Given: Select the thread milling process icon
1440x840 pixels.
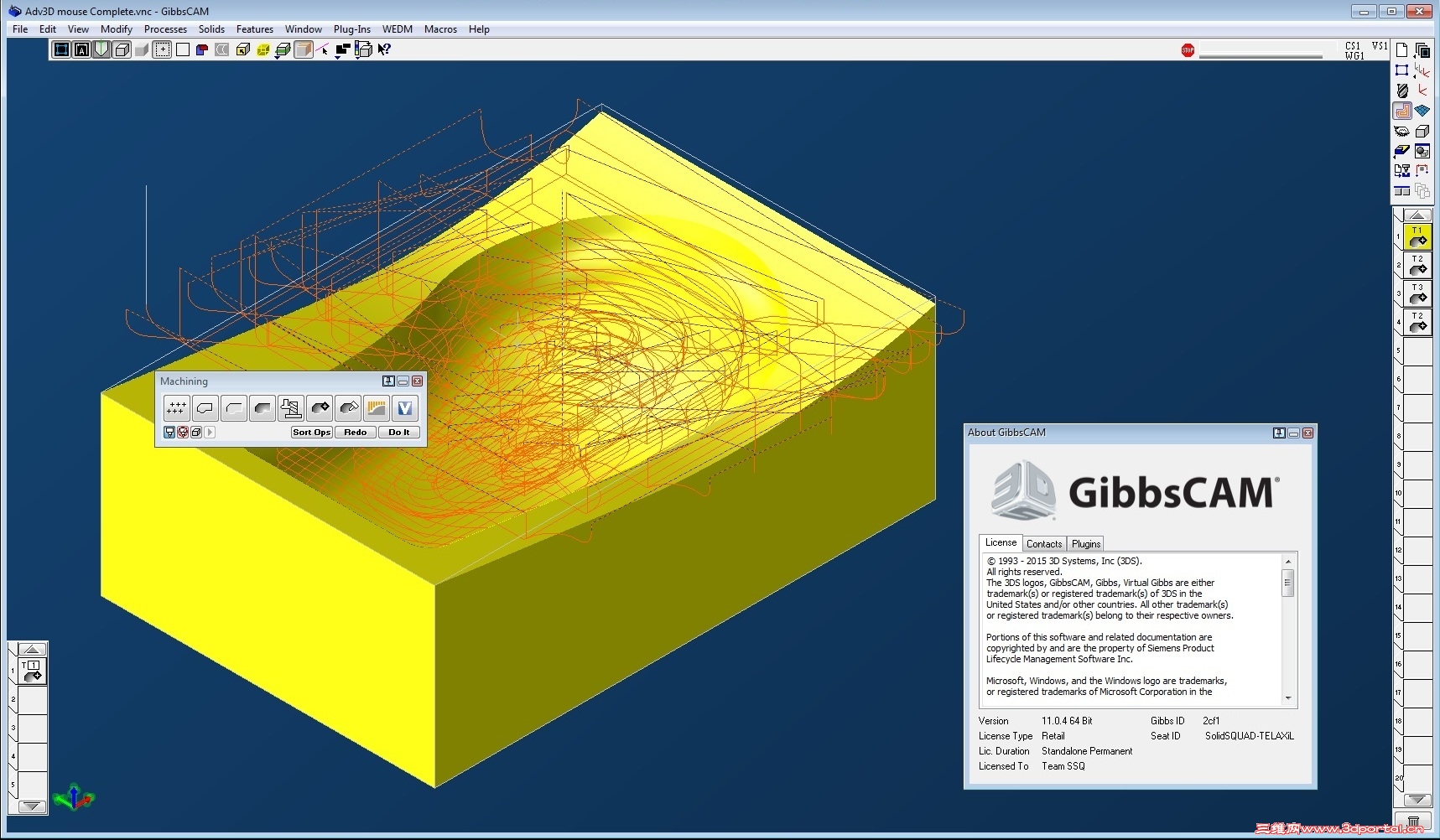Looking at the screenshot, I should 290,408.
